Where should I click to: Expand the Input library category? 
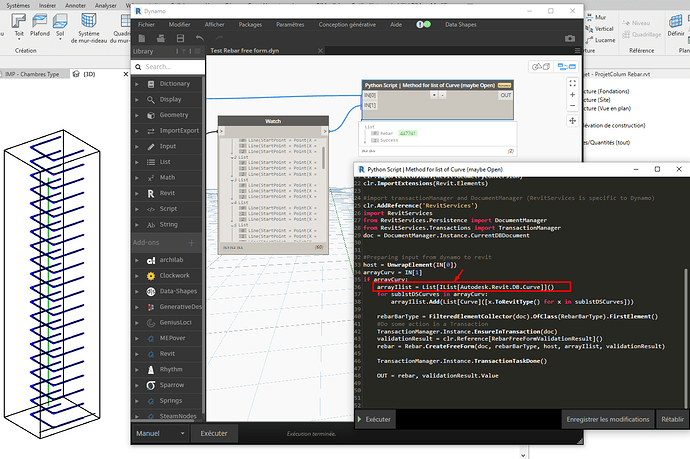tap(137, 146)
